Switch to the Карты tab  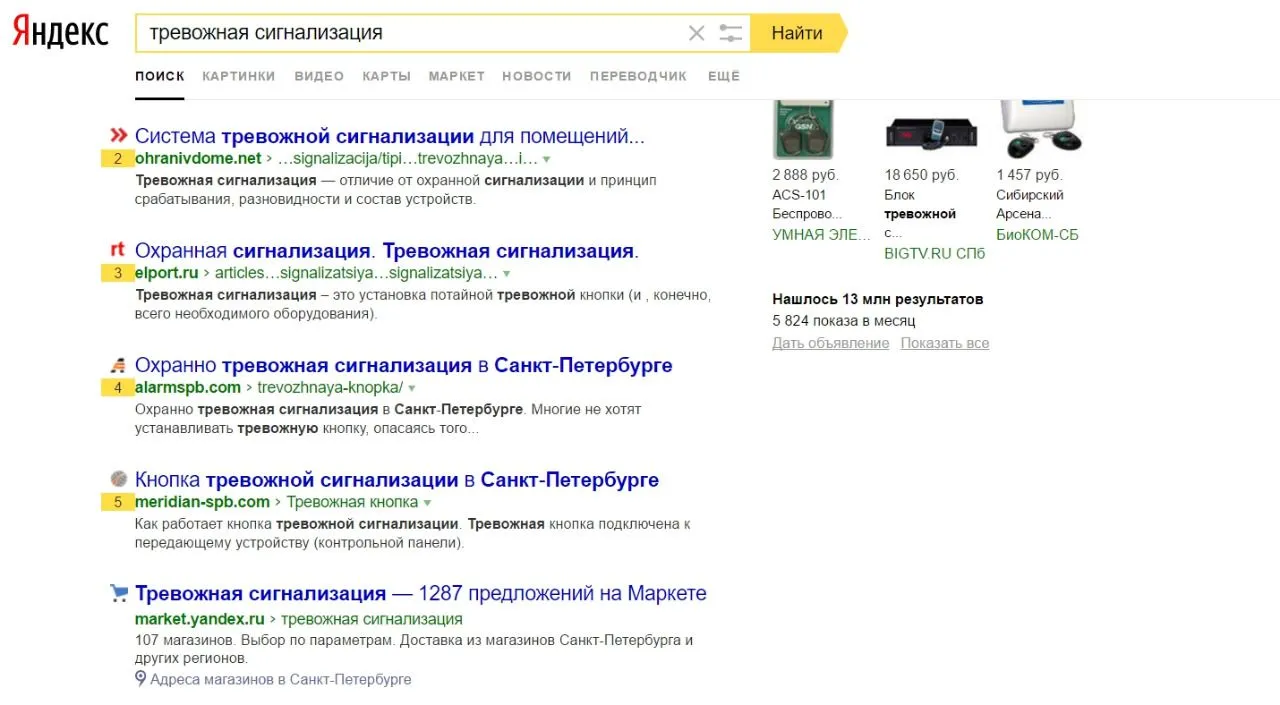[x=386, y=76]
